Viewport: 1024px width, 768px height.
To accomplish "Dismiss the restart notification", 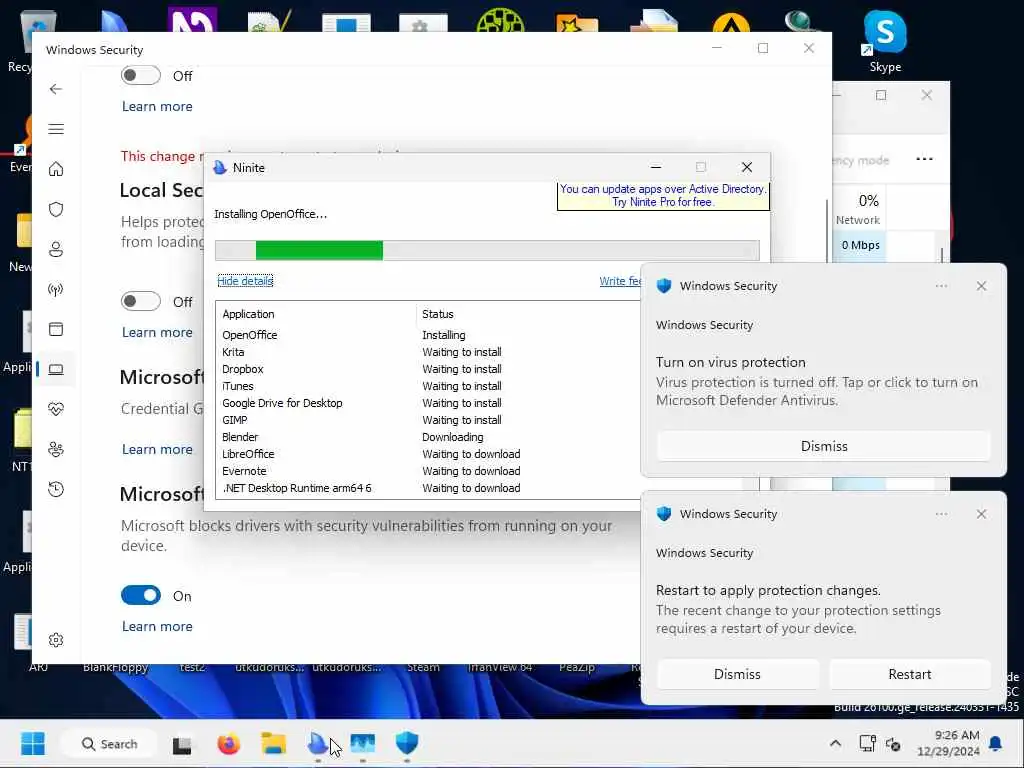I will click(x=737, y=674).
